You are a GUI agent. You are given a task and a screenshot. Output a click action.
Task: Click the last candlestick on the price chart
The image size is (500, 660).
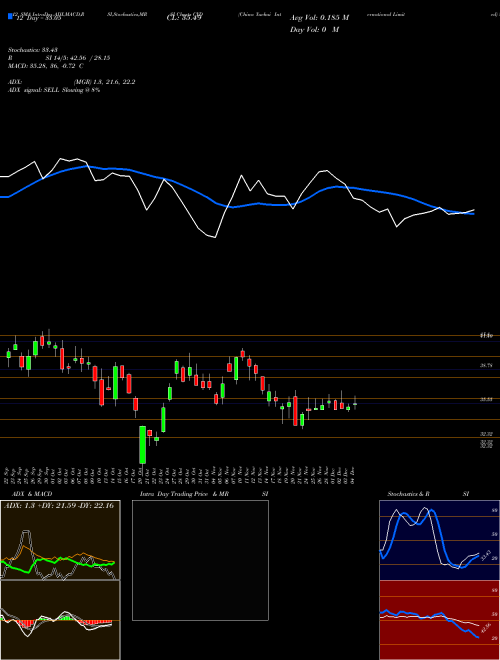(x=355, y=403)
